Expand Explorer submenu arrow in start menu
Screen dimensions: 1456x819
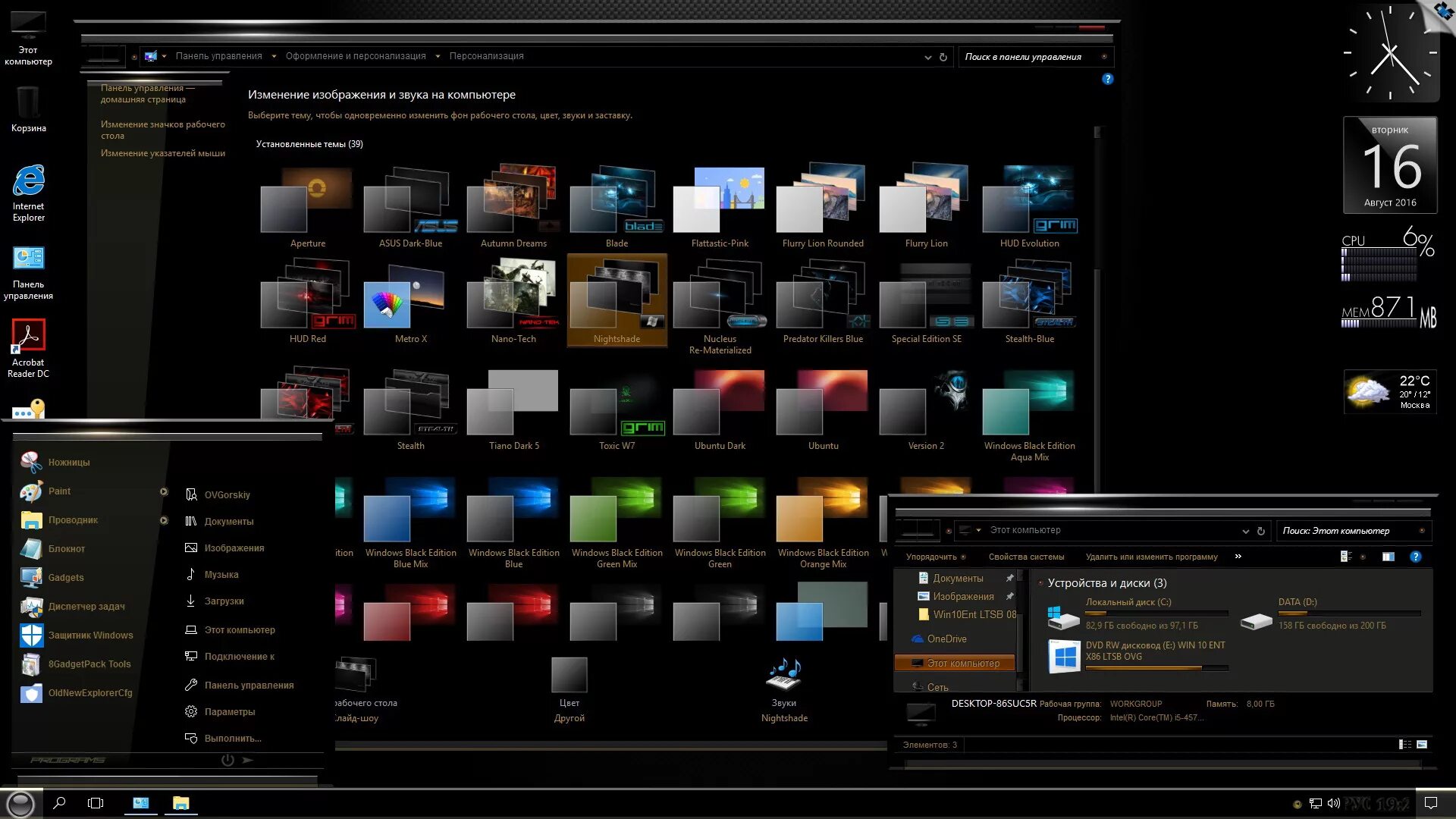point(164,520)
